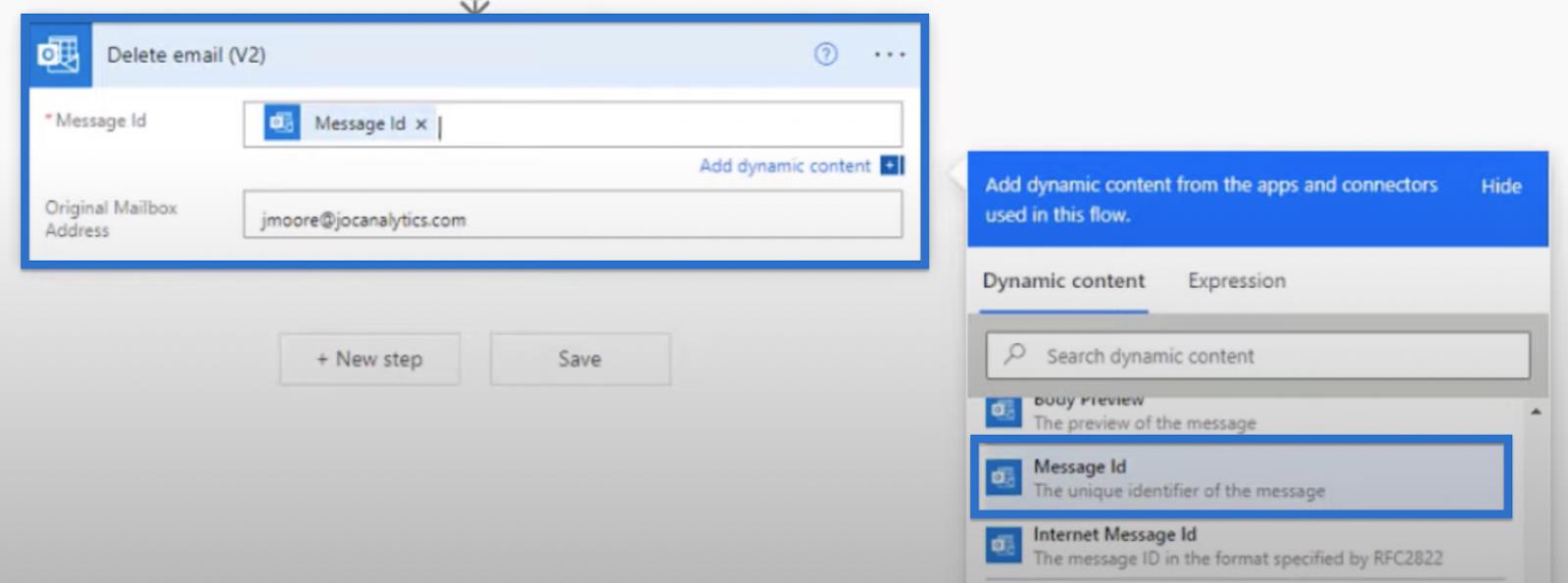This screenshot has height=583, width=1568.
Task: Click the Outlook icon next to Internet Message Id
Action: point(1003,545)
